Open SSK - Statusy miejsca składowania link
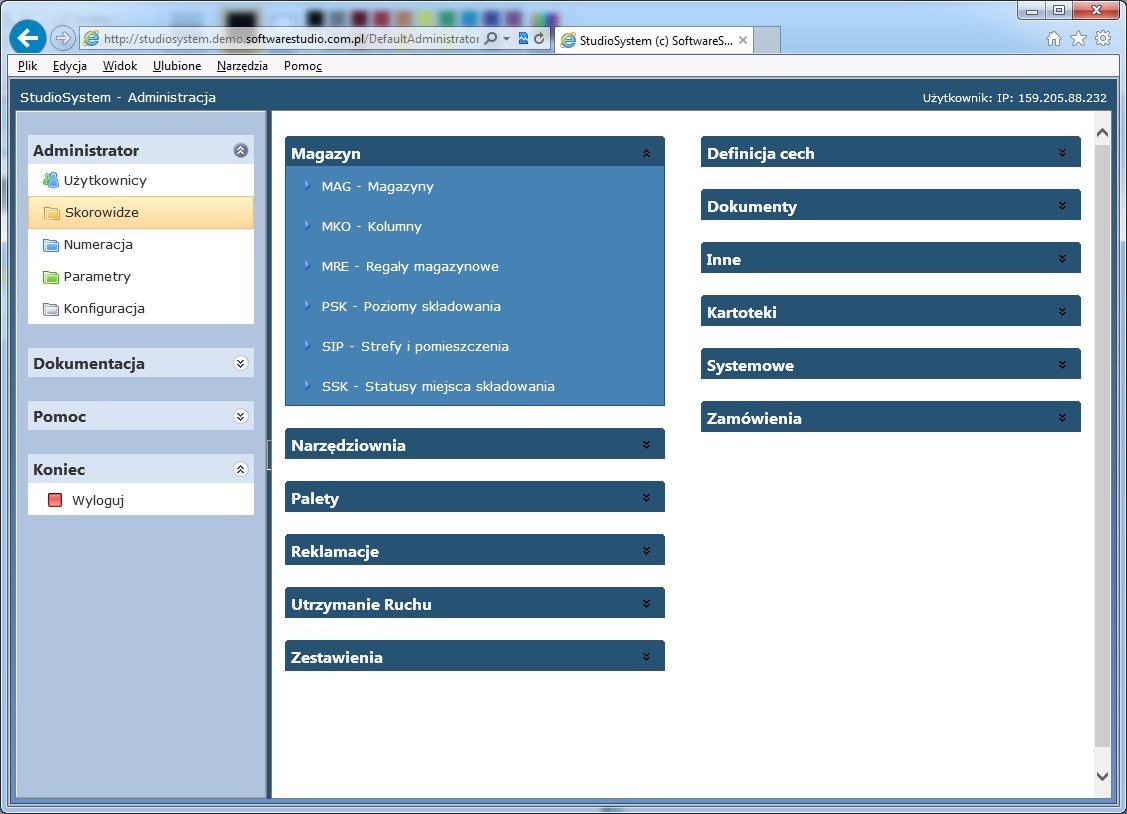The width and height of the screenshot is (1127, 814). 437,386
